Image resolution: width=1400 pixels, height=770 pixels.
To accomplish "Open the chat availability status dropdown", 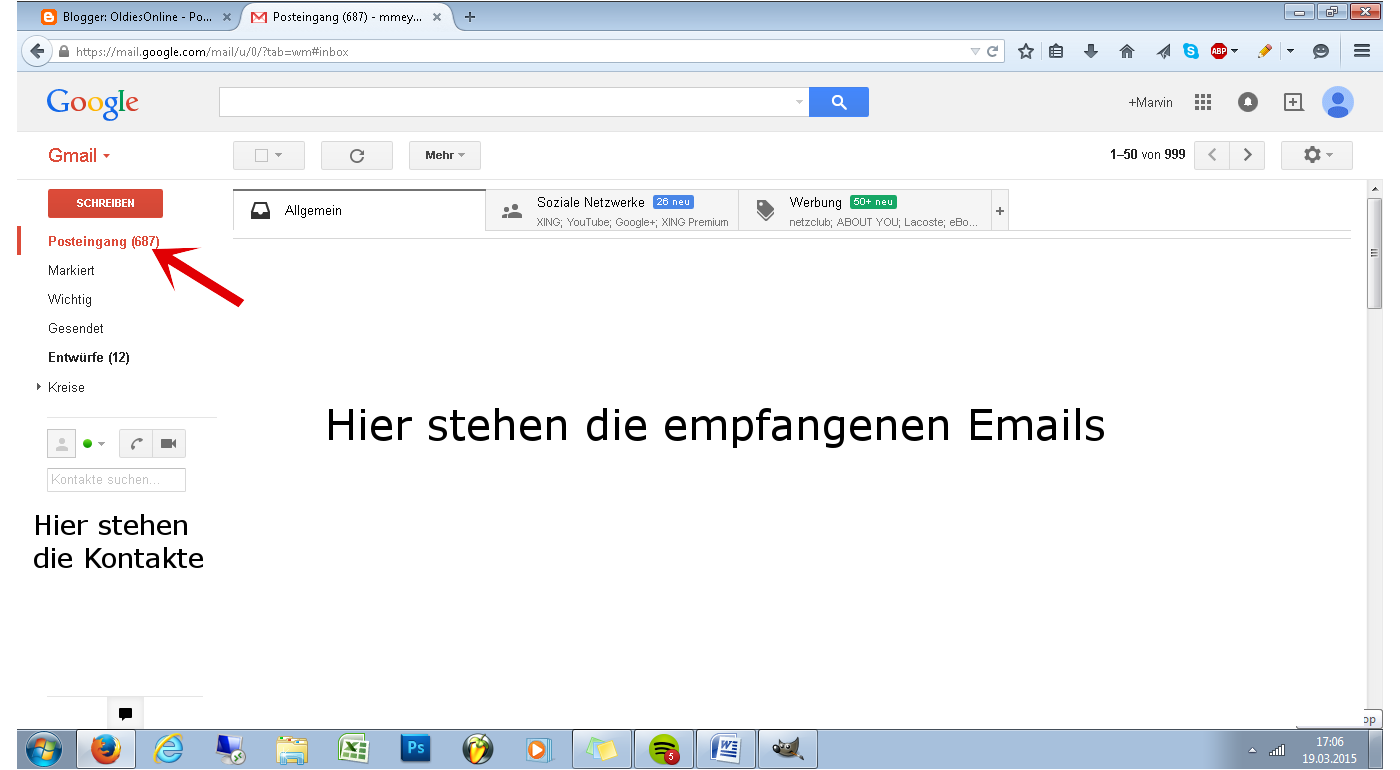I will coord(95,443).
